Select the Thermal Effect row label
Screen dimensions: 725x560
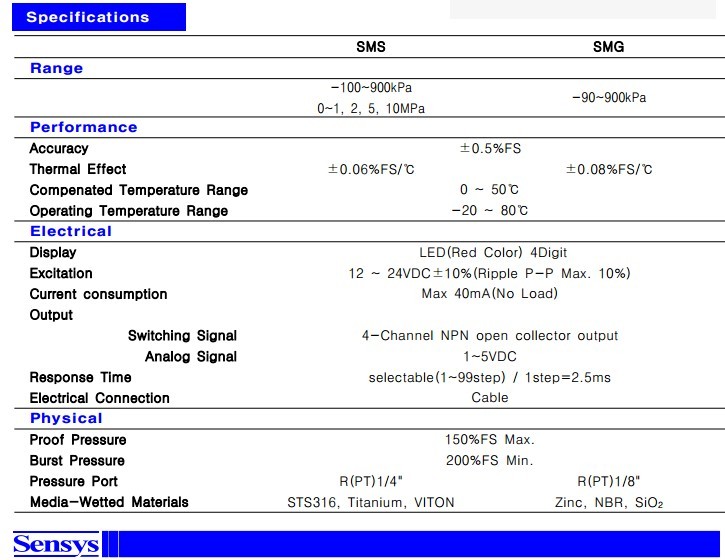coord(78,169)
